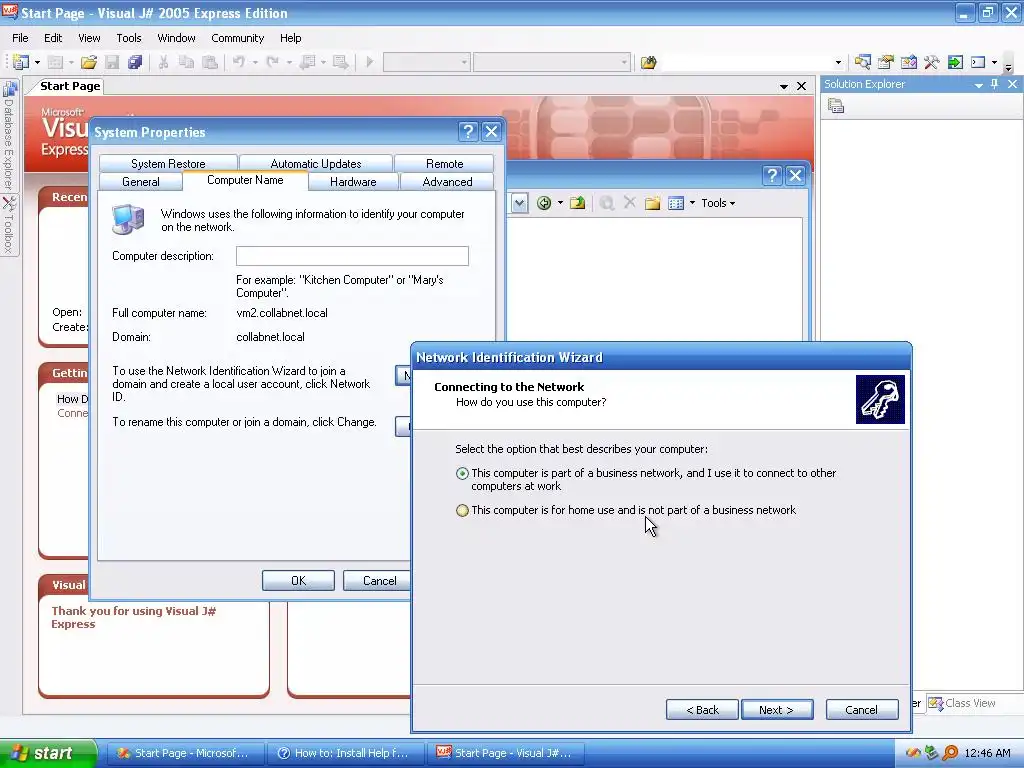The width and height of the screenshot is (1024, 768).
Task: Click Back in the Network Identification Wizard
Action: (702, 710)
